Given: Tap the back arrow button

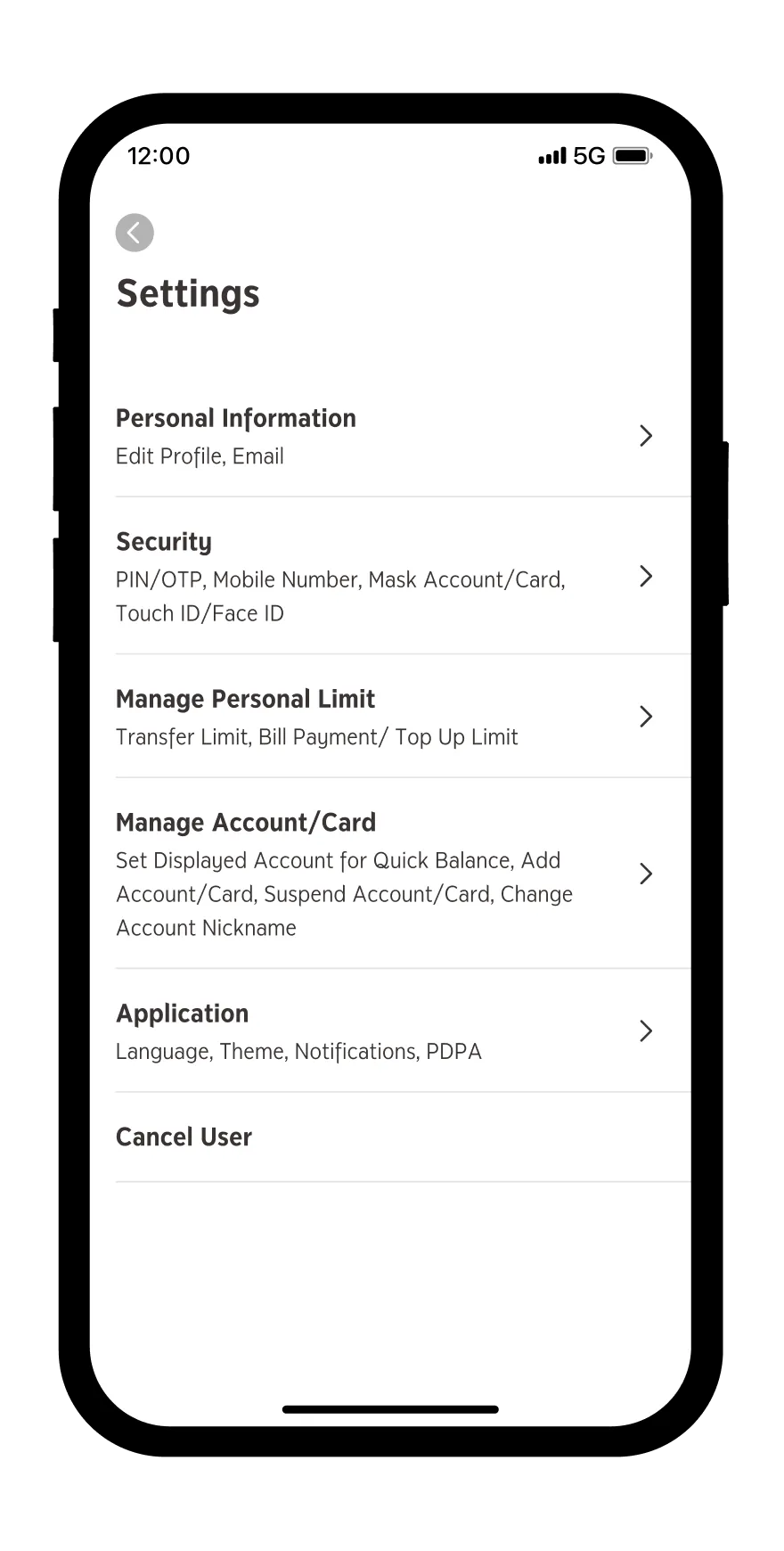Looking at the screenshot, I should pyautogui.click(x=135, y=233).
